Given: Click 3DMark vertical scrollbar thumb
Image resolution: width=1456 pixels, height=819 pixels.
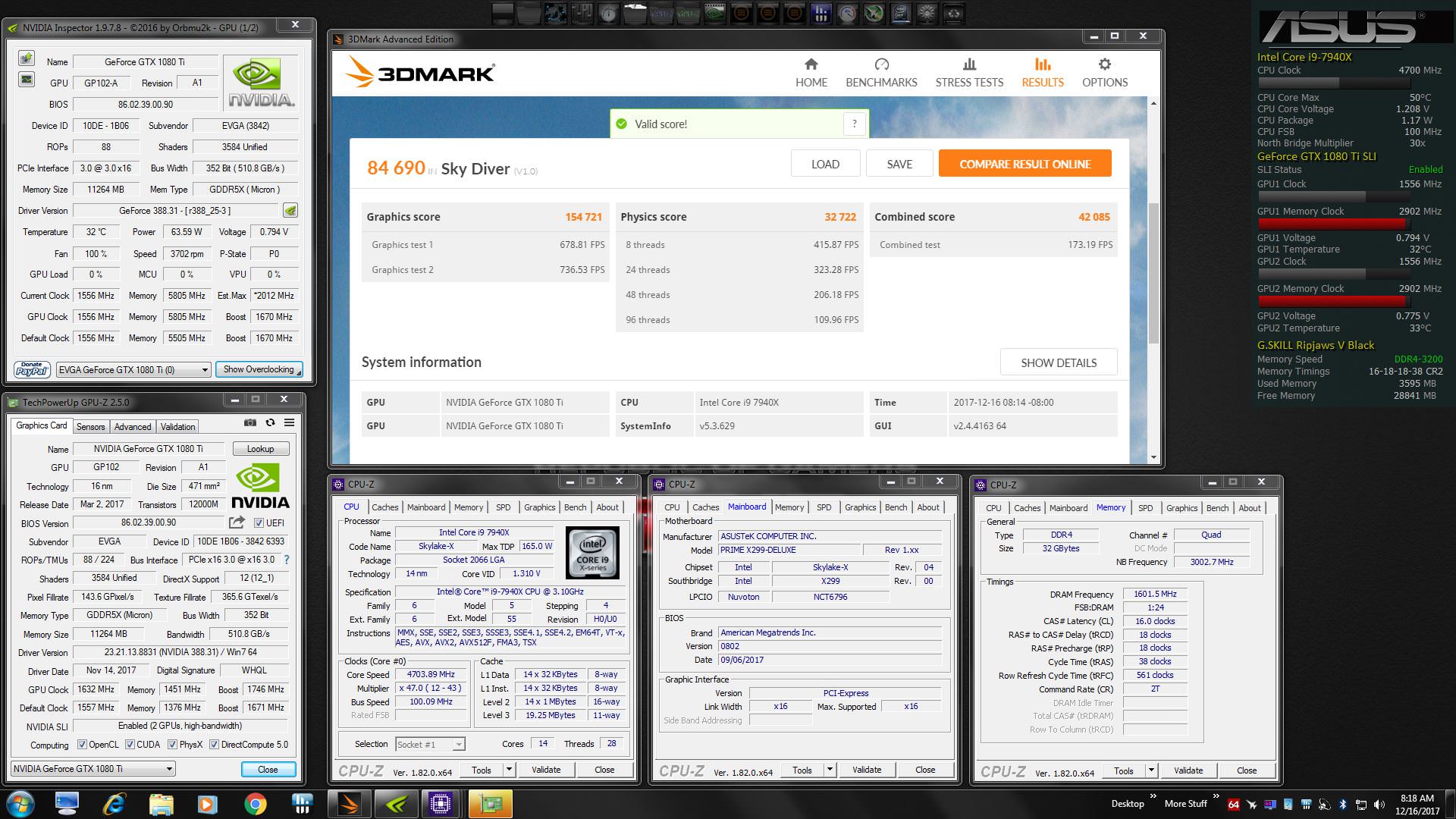Looking at the screenshot, I should click(1153, 273).
